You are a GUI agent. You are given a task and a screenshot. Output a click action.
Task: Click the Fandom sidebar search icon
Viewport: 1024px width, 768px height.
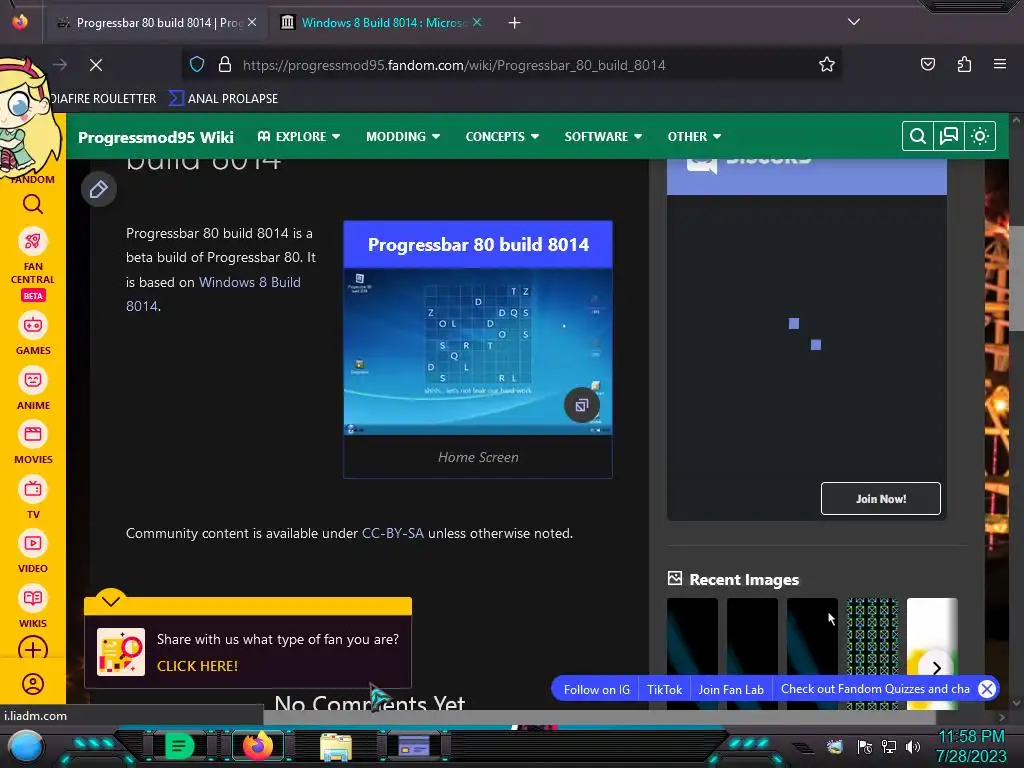pyautogui.click(x=33, y=205)
